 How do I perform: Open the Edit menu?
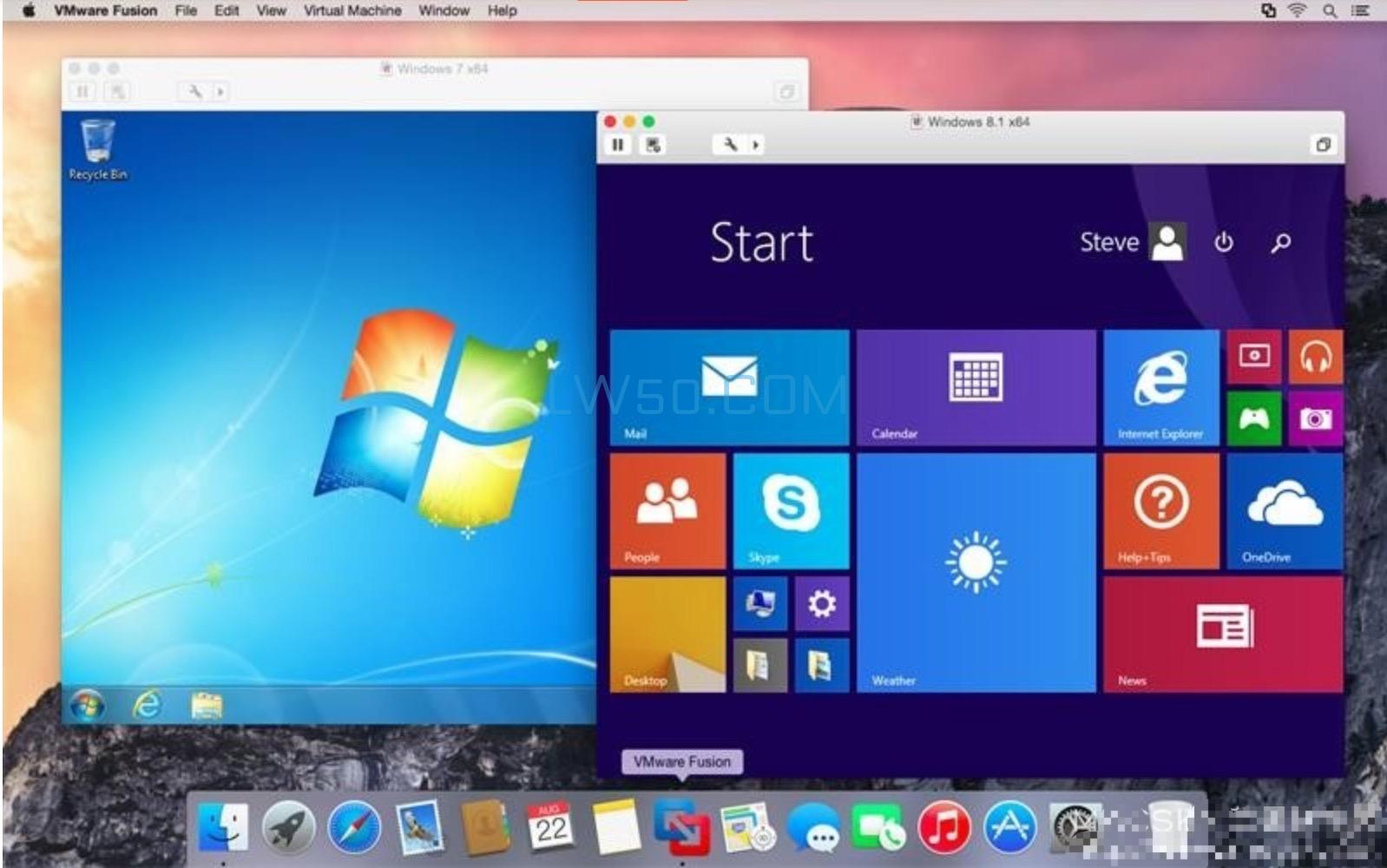coord(227,10)
